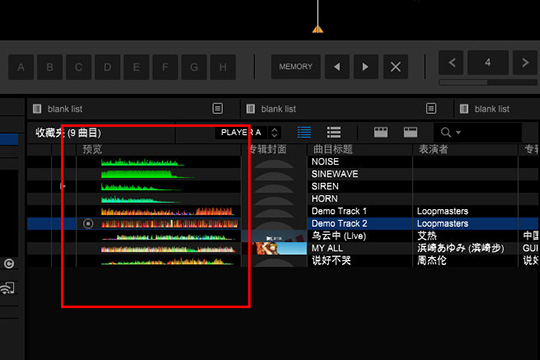540x360 pixels.
Task: Open first panel icon beside the search field
Action: click(x=381, y=132)
